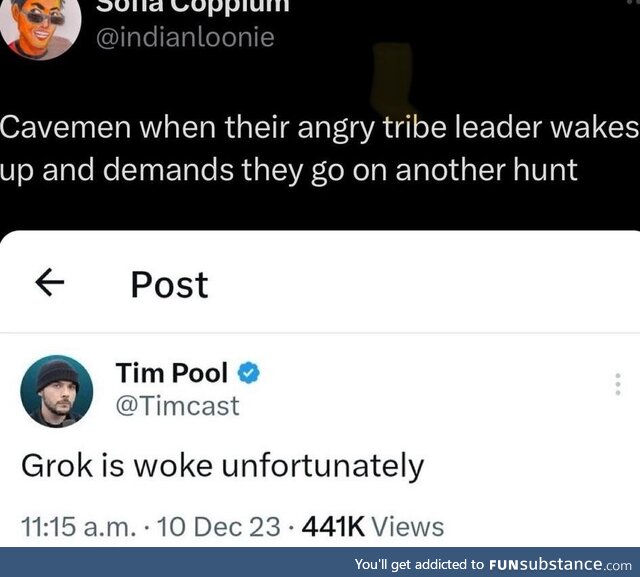Open the @indianloonie handle
The width and height of the screenshot is (640, 577).
coord(185,38)
